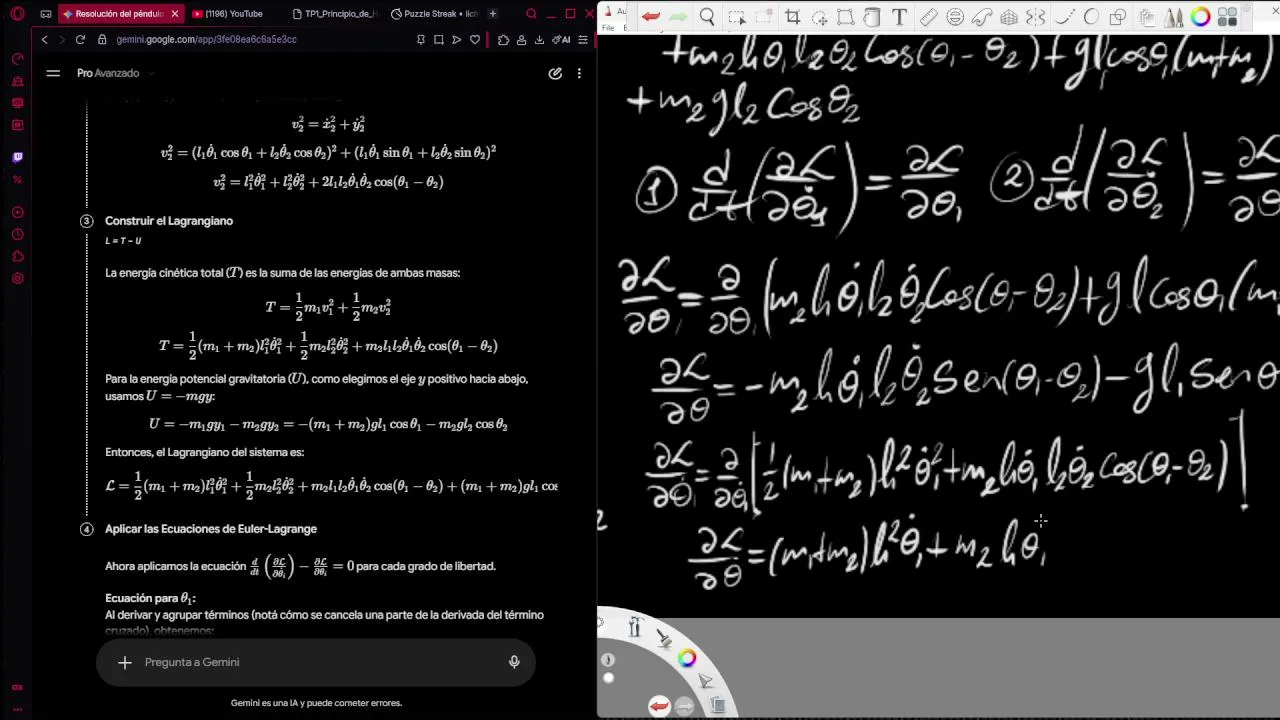Toggle Steady Stroke tool

(x=1063, y=17)
